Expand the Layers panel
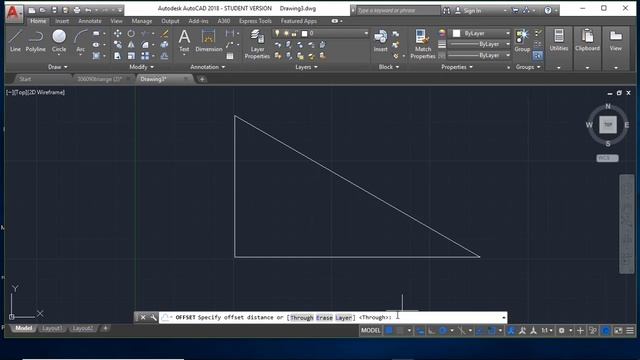640x360 pixels. (x=307, y=67)
